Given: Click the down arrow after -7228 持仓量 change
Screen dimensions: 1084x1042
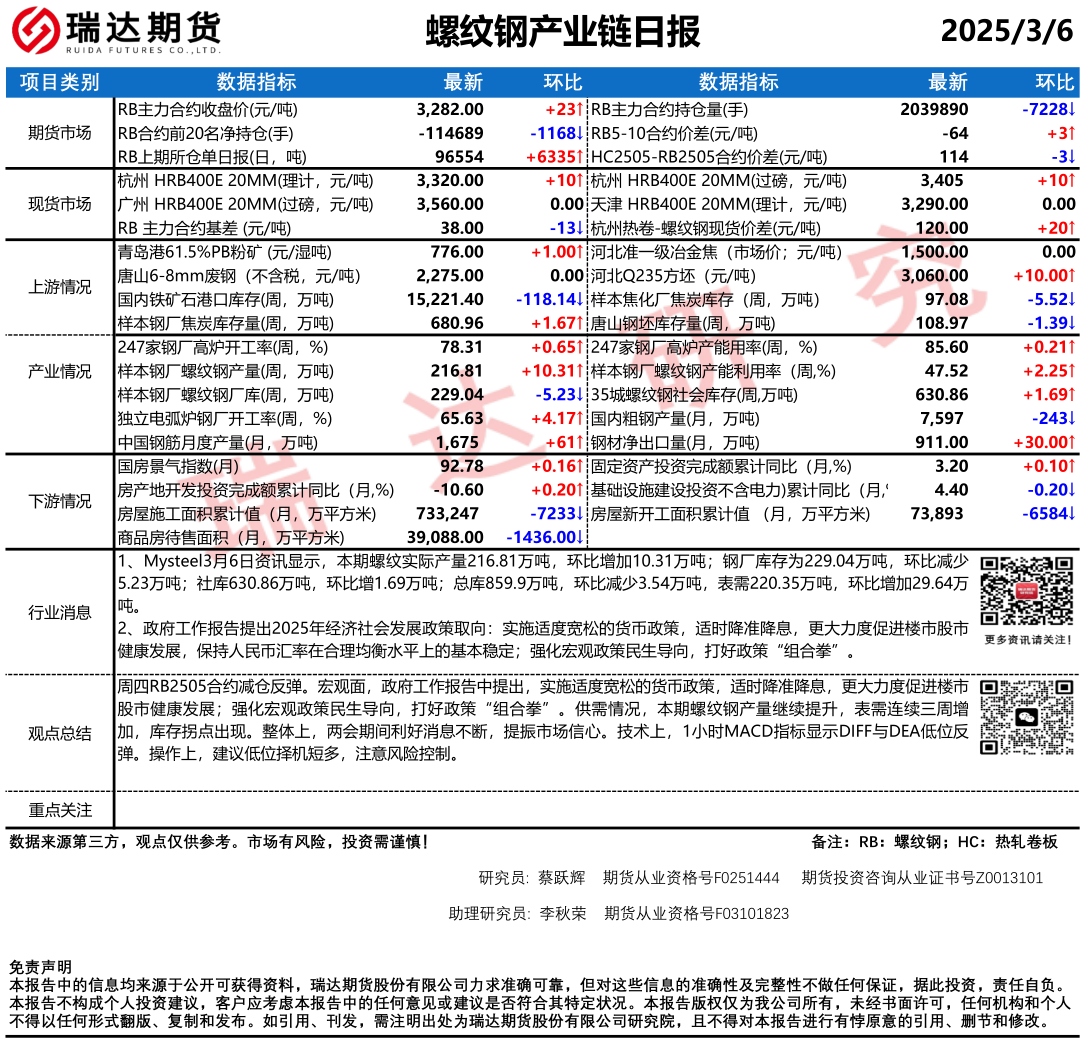Looking at the screenshot, I should point(1071,109).
